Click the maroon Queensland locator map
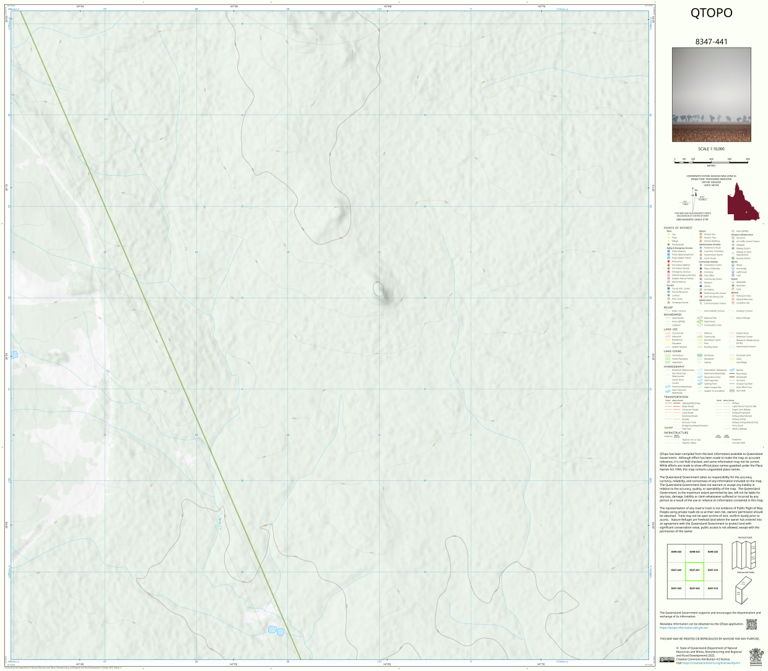768x671 pixels. 743,202
